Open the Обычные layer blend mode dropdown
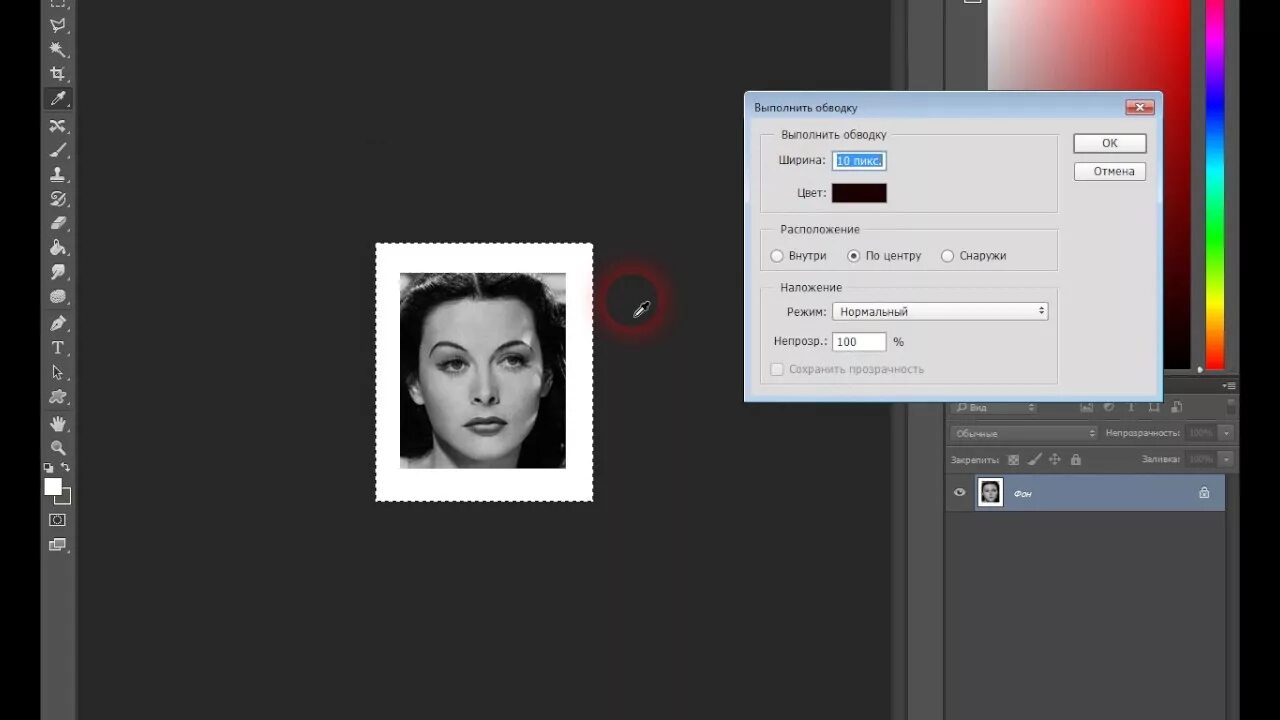The width and height of the screenshot is (1280, 720). pos(1024,433)
